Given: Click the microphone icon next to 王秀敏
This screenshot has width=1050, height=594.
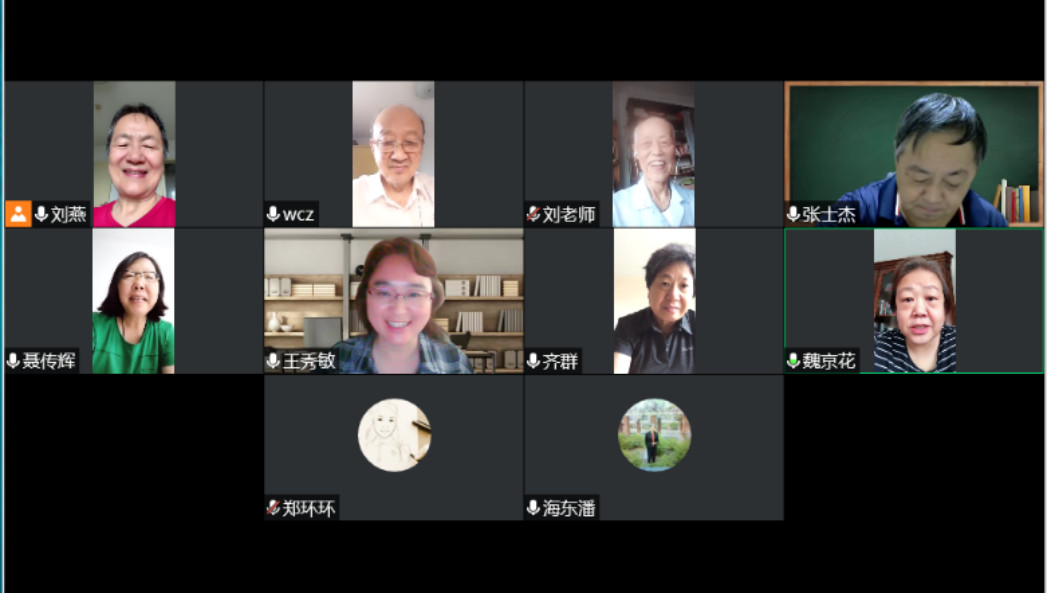Looking at the screenshot, I should (273, 361).
